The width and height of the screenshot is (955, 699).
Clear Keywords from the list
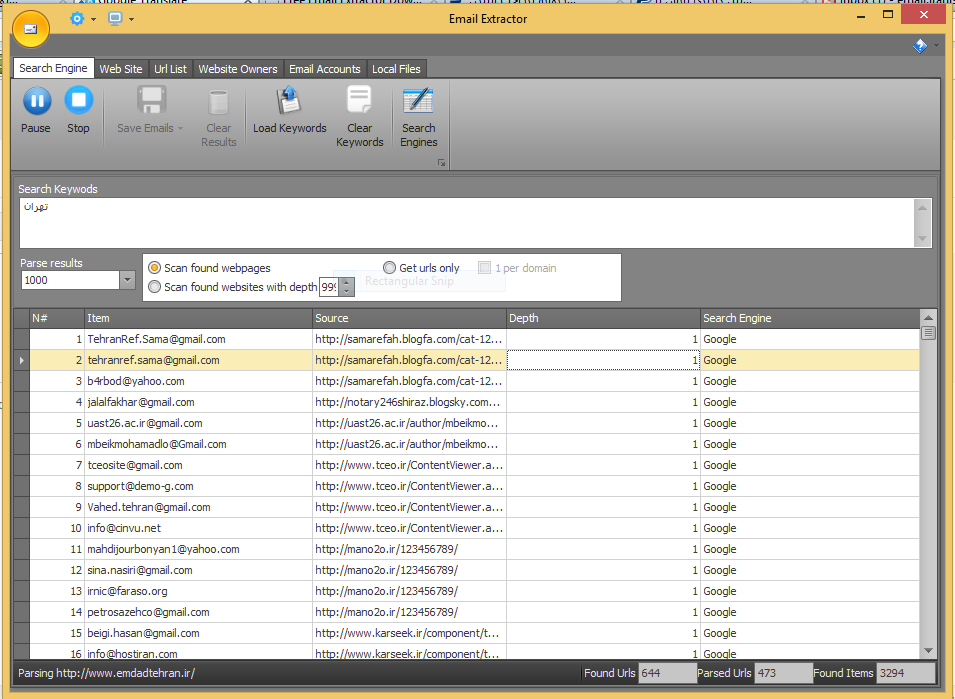(359, 117)
